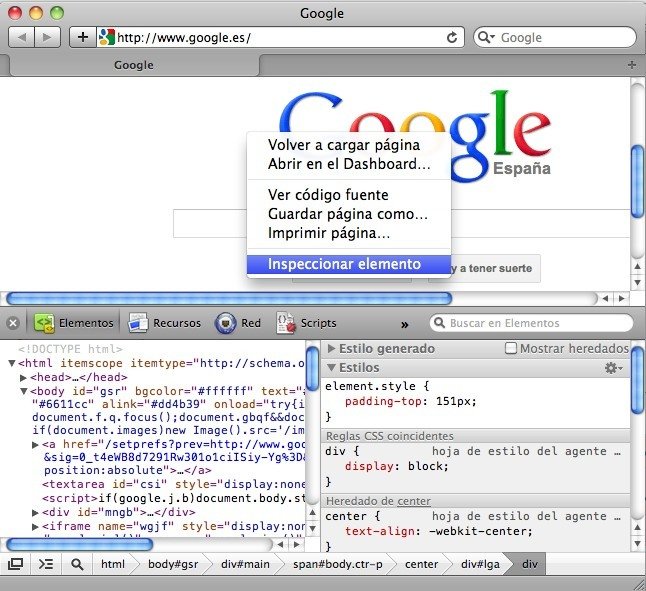Click the element.style rule header

click(377, 386)
